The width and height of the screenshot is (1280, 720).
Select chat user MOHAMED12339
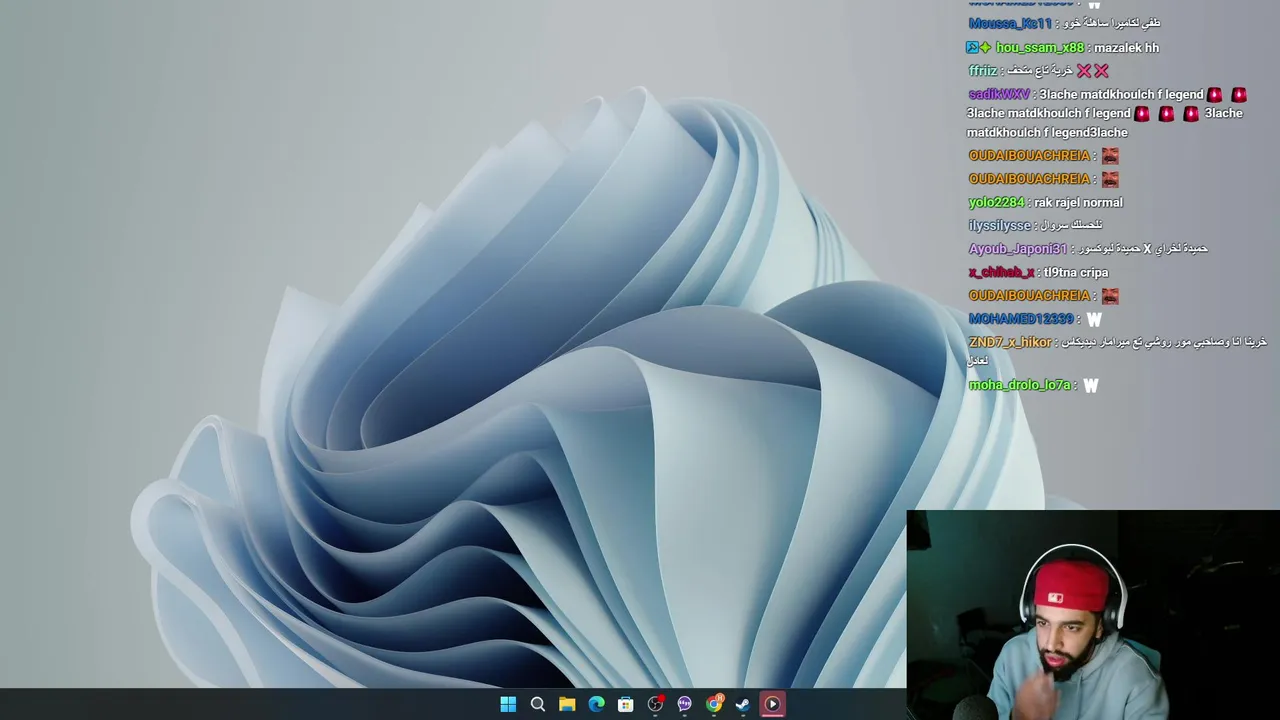pos(1021,319)
